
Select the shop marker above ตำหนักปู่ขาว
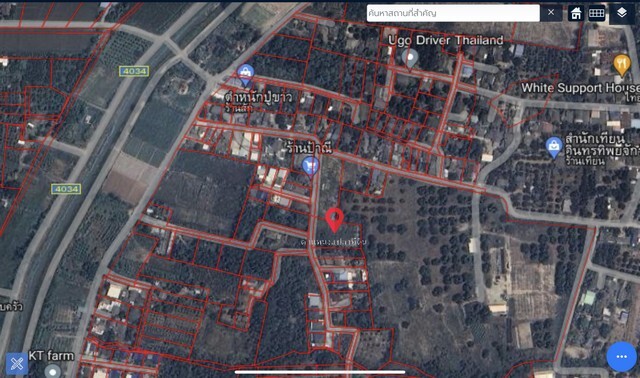click(245, 75)
